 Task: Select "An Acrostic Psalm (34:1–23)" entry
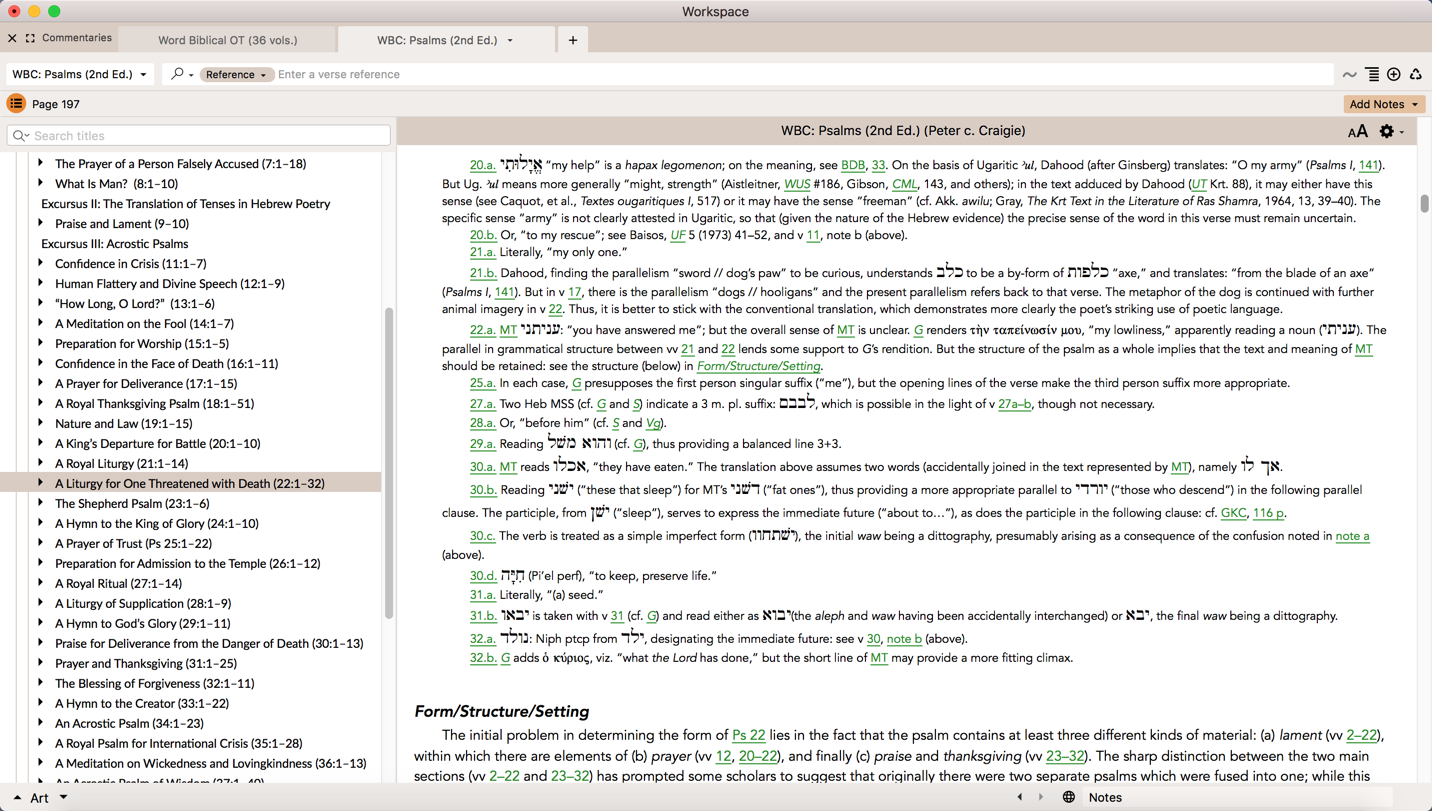(129, 723)
